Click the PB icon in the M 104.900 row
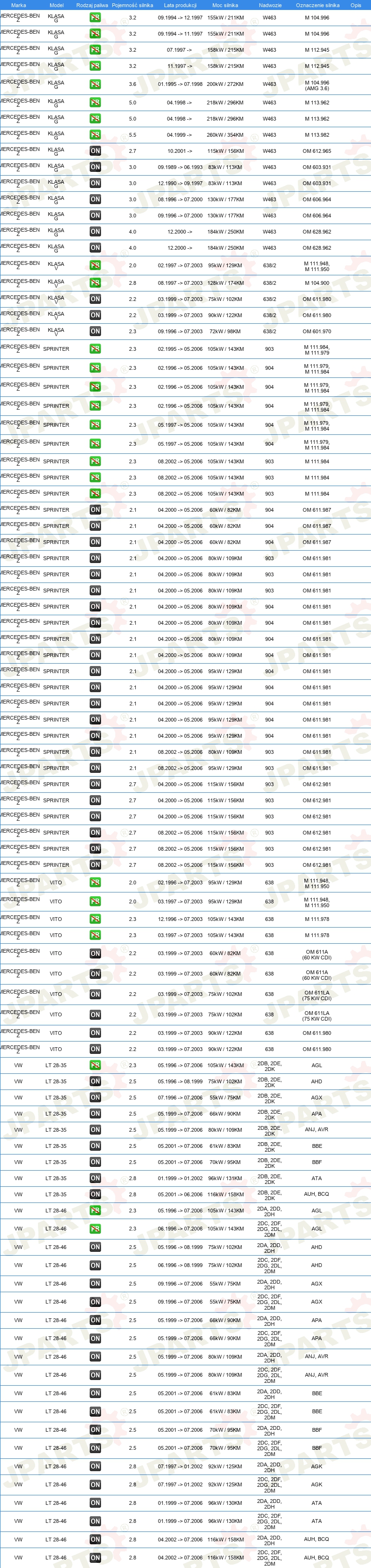371x1568 pixels. [x=95, y=283]
